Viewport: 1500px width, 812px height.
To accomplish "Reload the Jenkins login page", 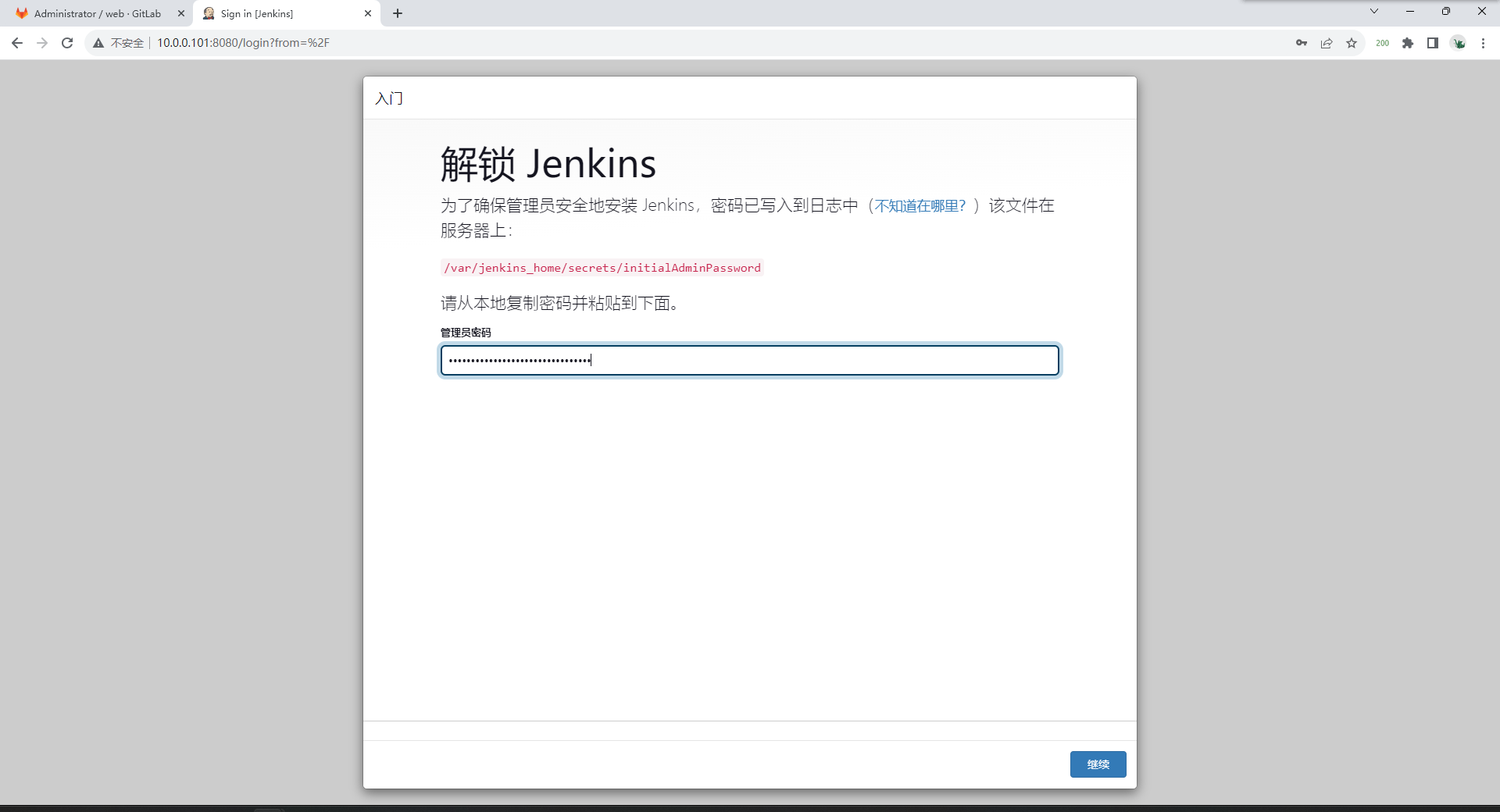I will (67, 43).
